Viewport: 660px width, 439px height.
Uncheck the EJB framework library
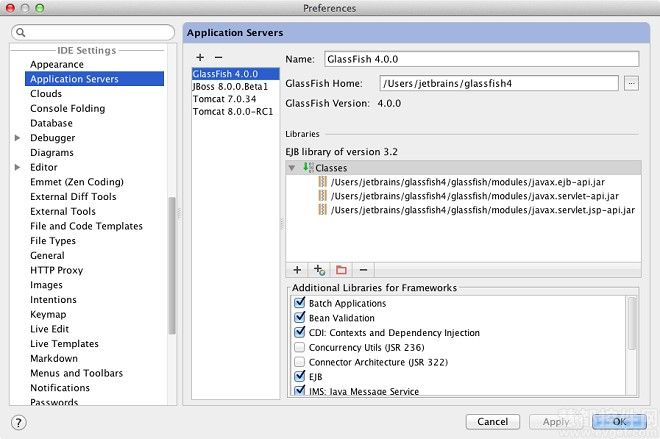[299, 376]
